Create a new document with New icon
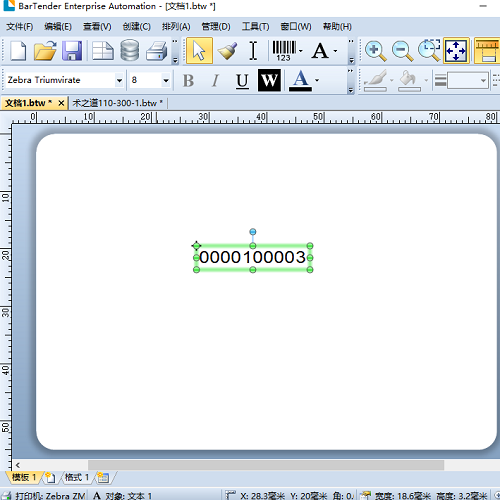This screenshot has height=500, width=500. pos(18,51)
